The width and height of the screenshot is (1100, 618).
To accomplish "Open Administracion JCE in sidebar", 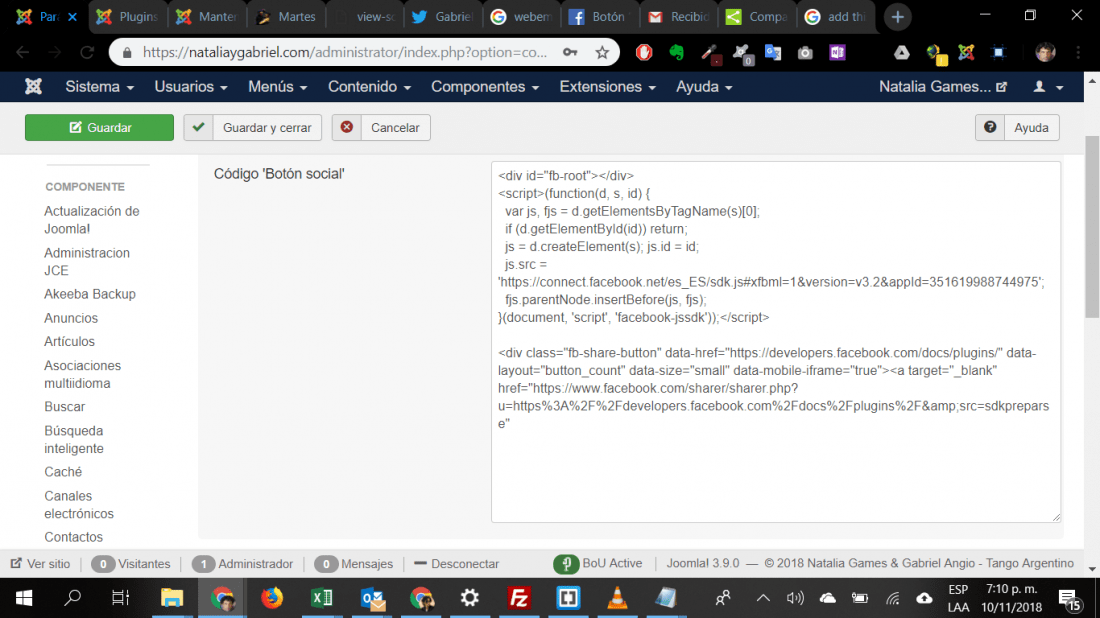I will [87, 262].
